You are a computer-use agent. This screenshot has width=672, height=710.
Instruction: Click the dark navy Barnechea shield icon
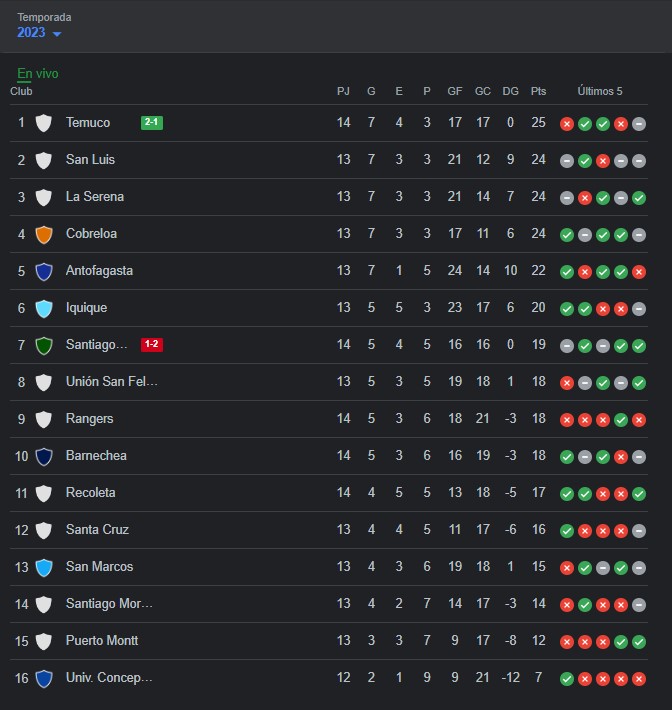pos(44,457)
